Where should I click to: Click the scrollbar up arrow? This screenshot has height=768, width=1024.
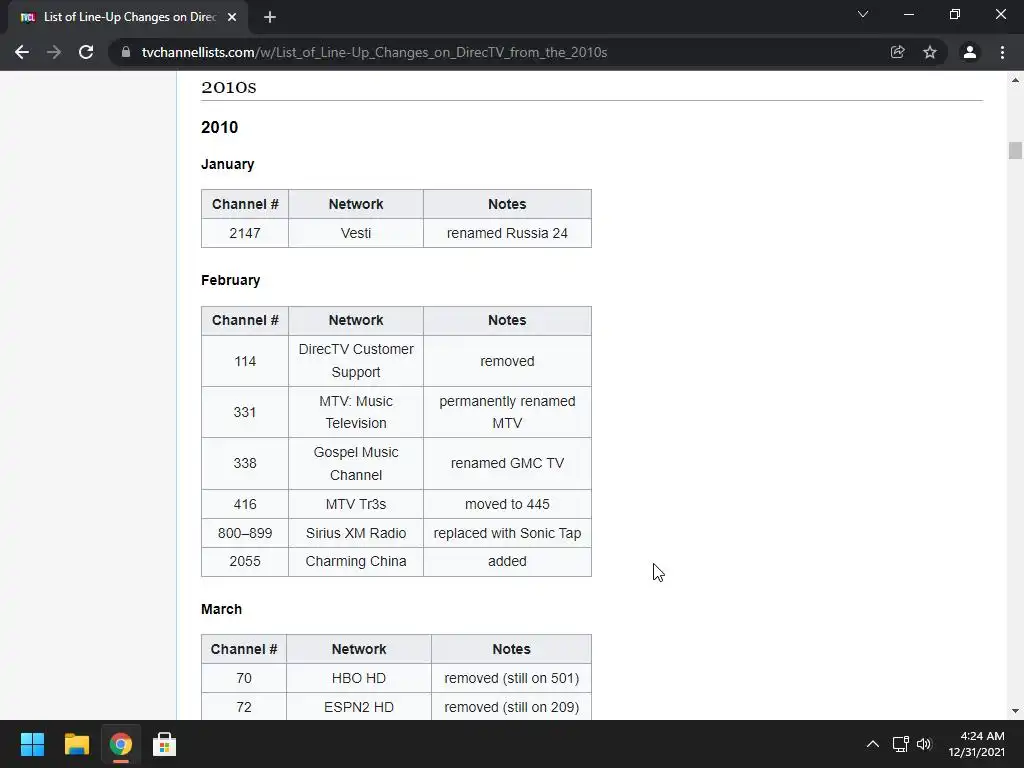click(x=1015, y=80)
